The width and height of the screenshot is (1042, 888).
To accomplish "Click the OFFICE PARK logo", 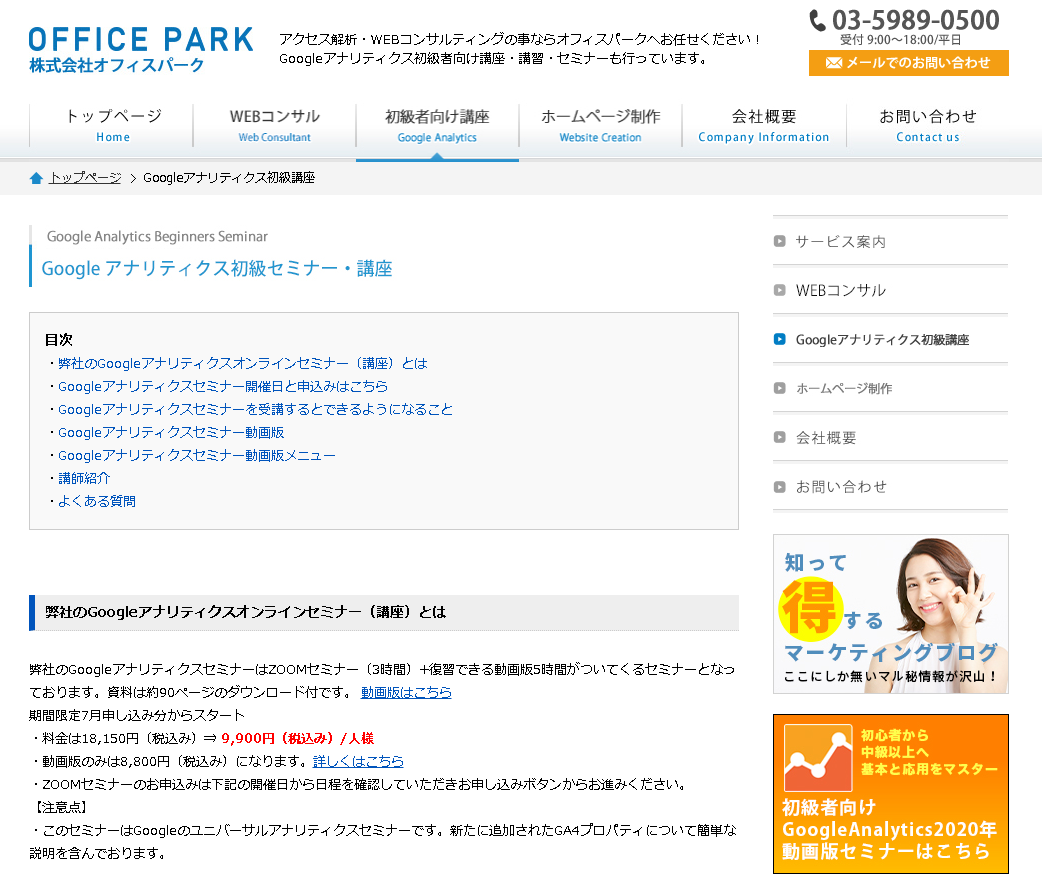I will click(141, 49).
